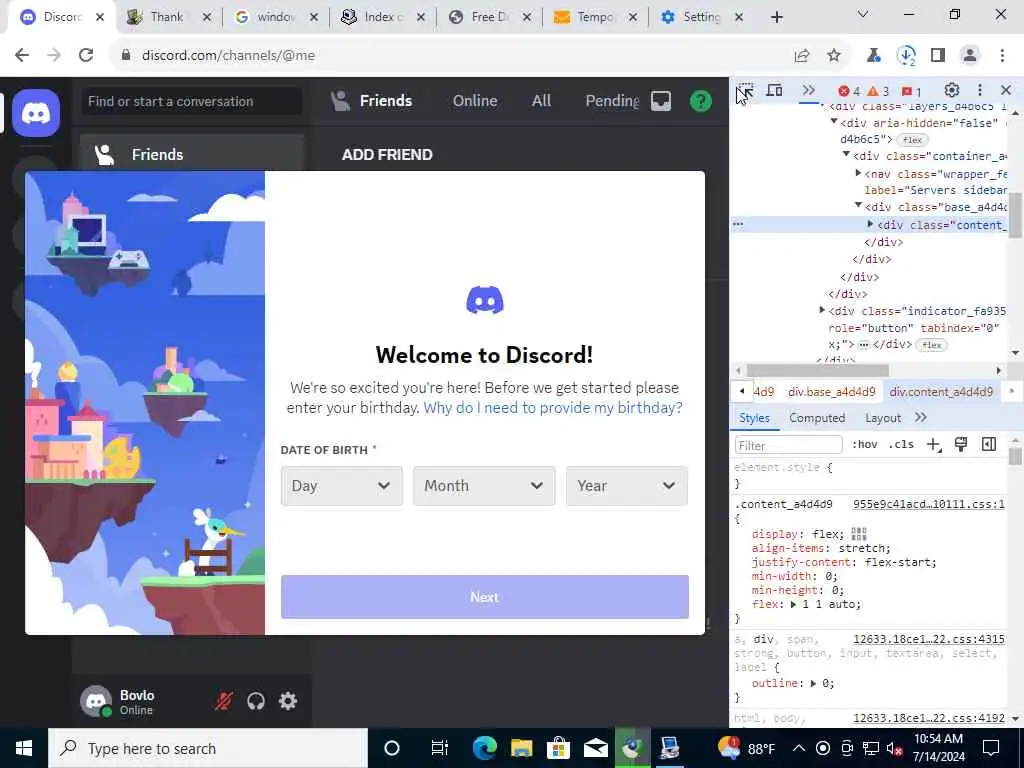Open DevTools three-dot customize menu
This screenshot has width=1024, height=768.
click(980, 90)
